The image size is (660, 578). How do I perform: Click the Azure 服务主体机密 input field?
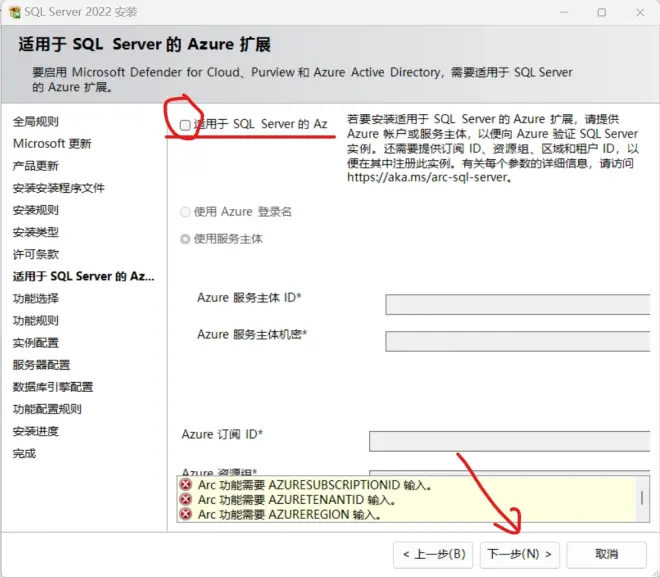click(518, 341)
